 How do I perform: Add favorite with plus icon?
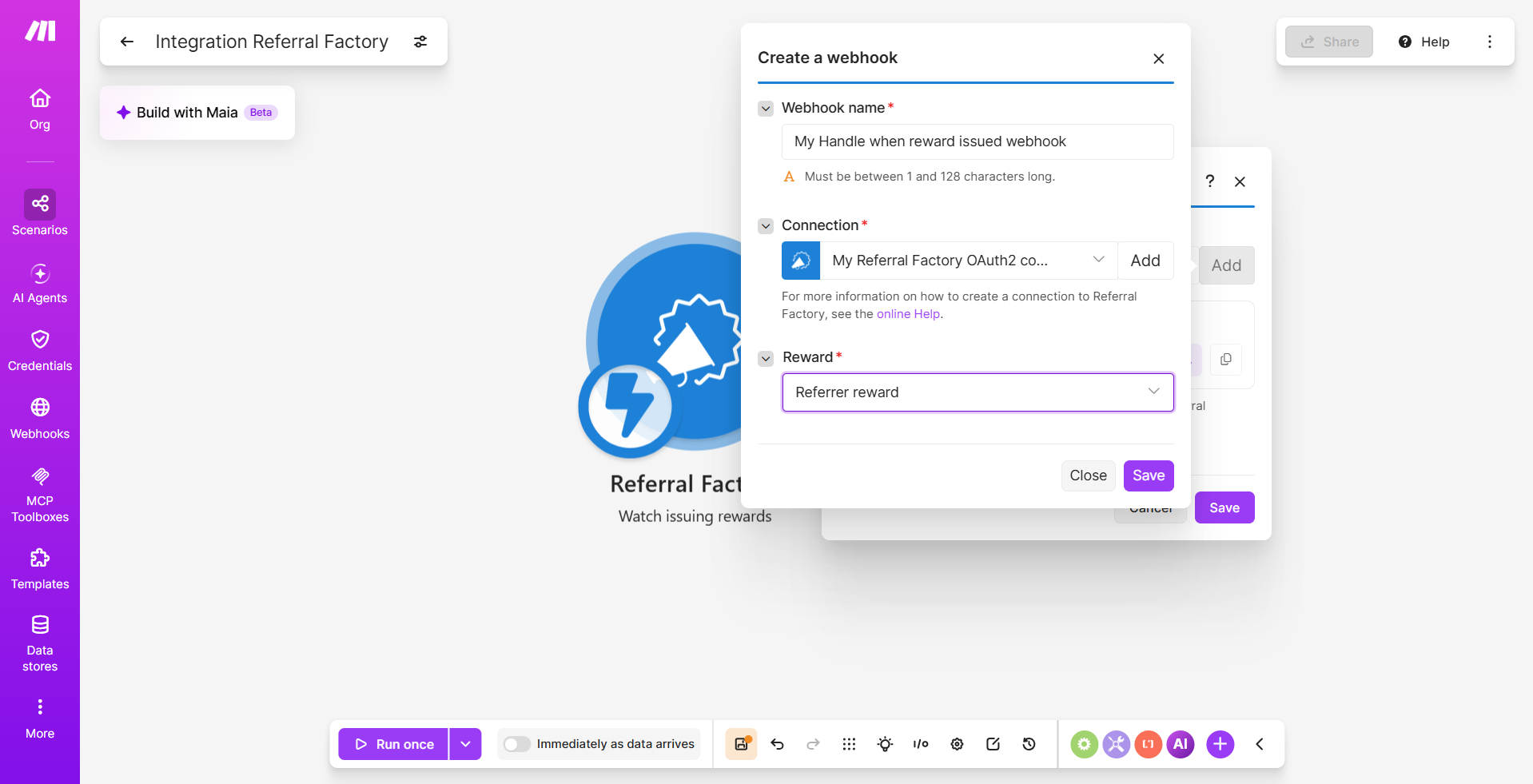tap(1220, 744)
